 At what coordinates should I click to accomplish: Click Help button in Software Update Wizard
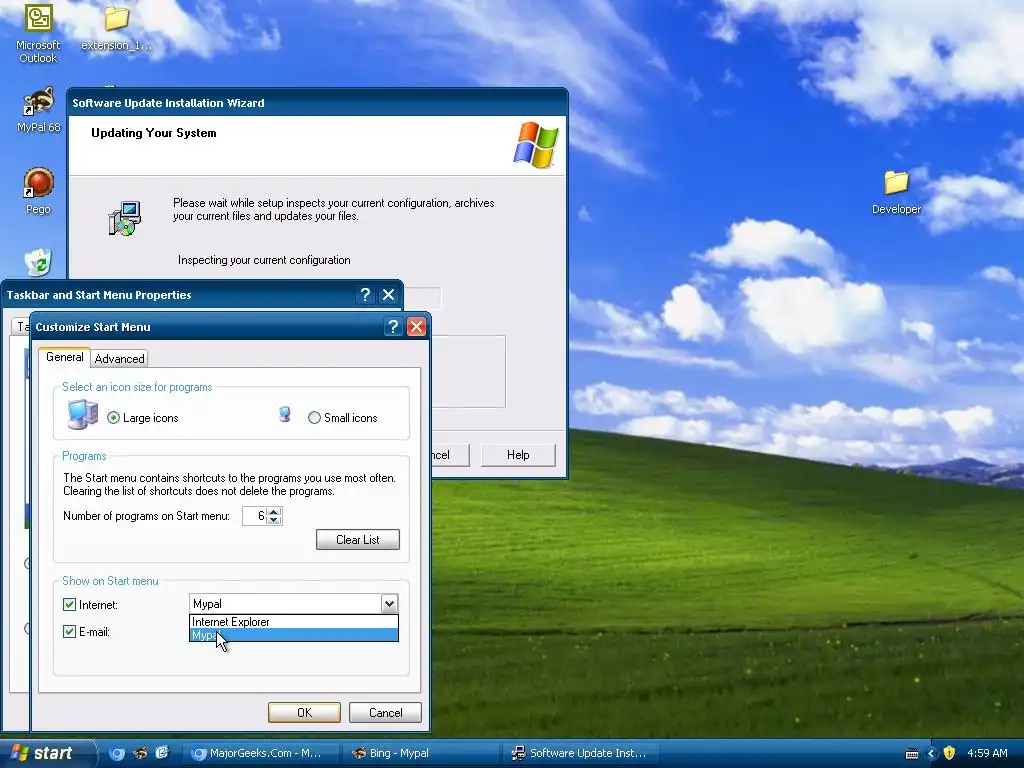tap(518, 455)
